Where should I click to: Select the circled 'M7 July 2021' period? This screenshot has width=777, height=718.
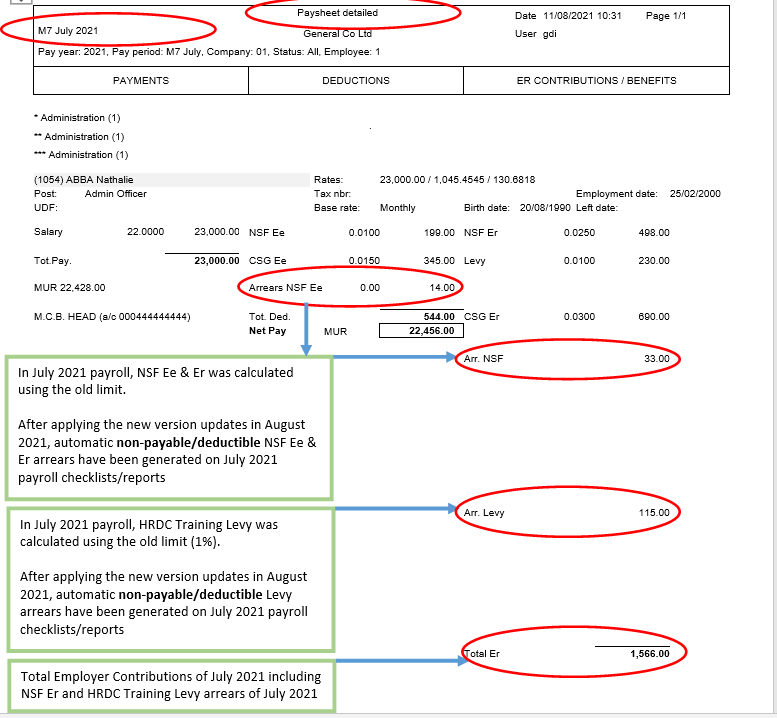68,32
